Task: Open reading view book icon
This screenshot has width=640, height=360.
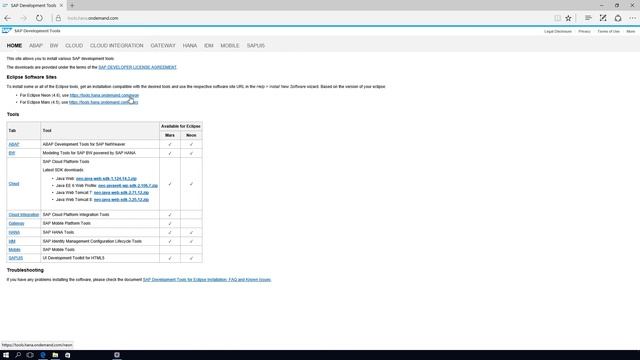Action: click(x=557, y=18)
